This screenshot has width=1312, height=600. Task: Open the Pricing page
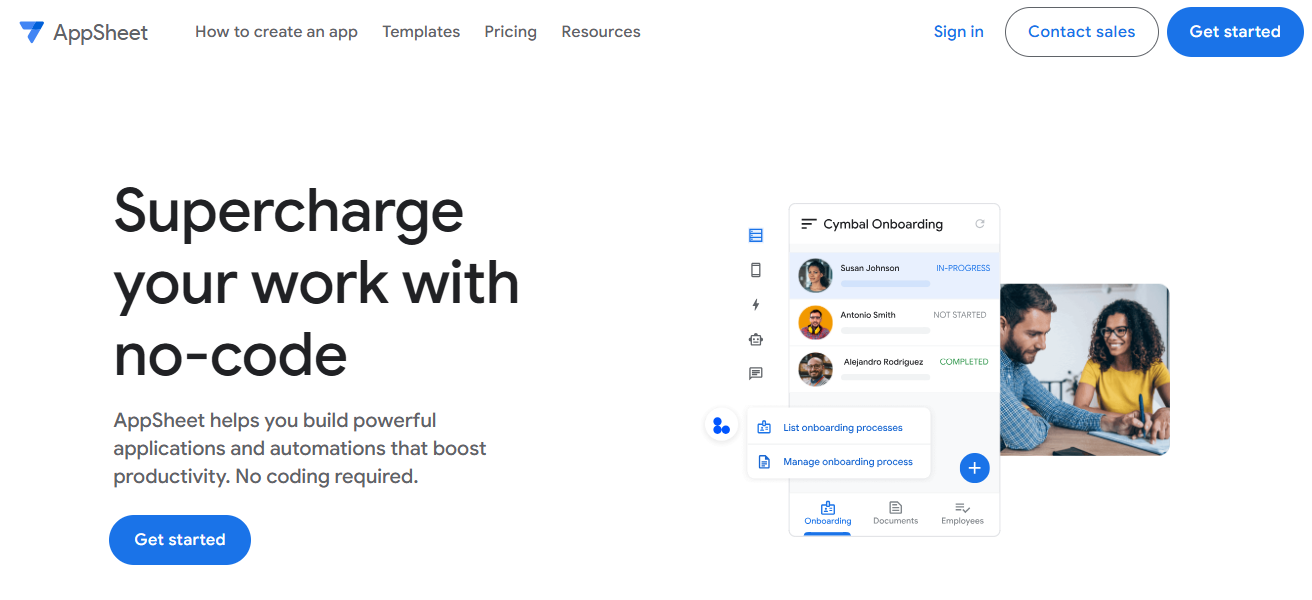[x=510, y=32]
